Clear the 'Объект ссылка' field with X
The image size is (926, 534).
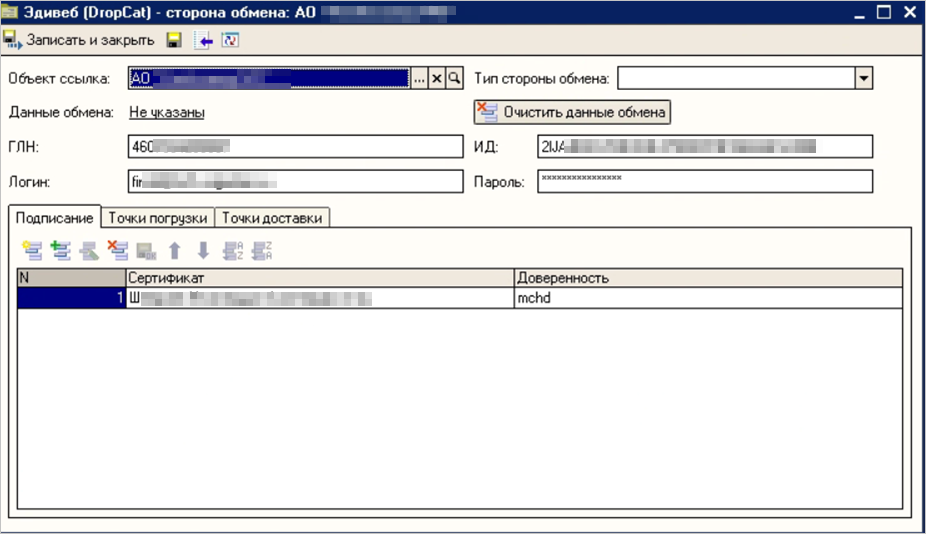point(436,79)
